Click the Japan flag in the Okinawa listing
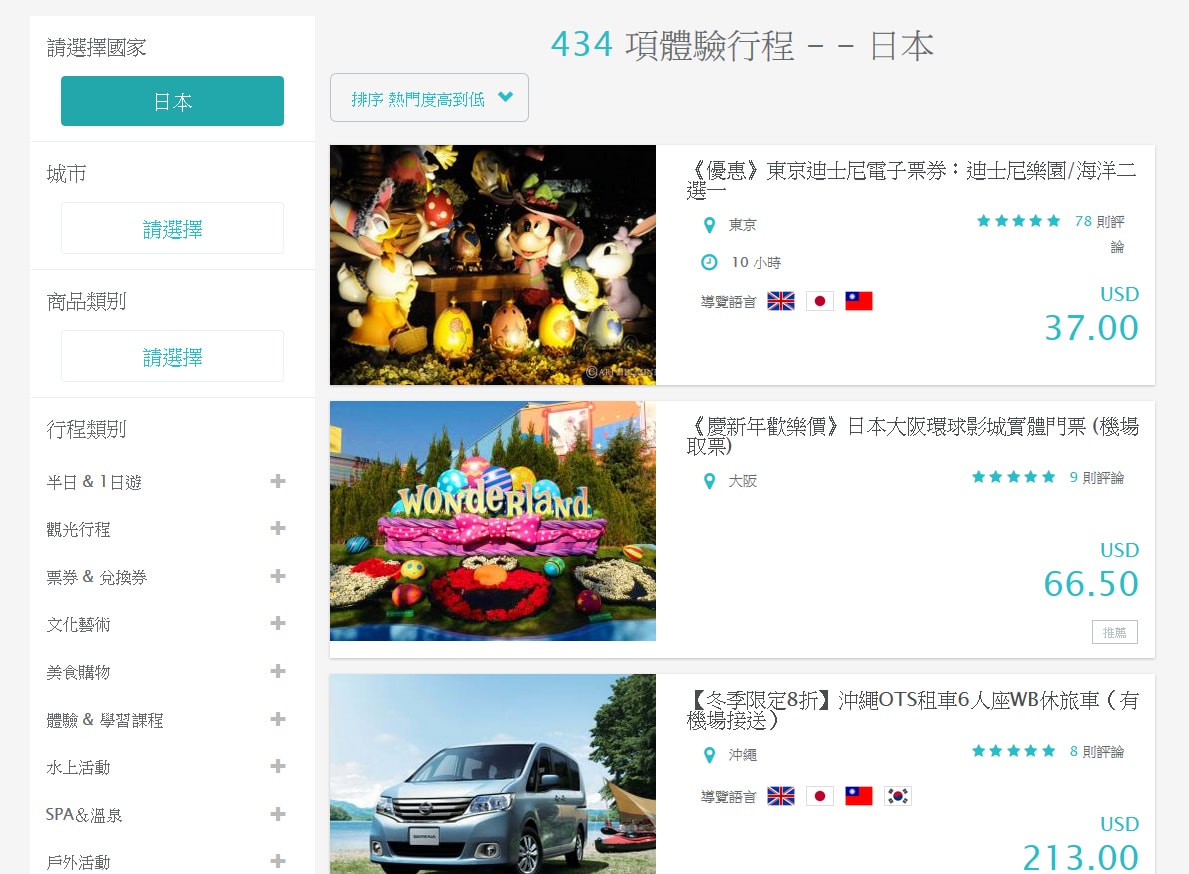The height and width of the screenshot is (874, 1189). click(x=820, y=796)
